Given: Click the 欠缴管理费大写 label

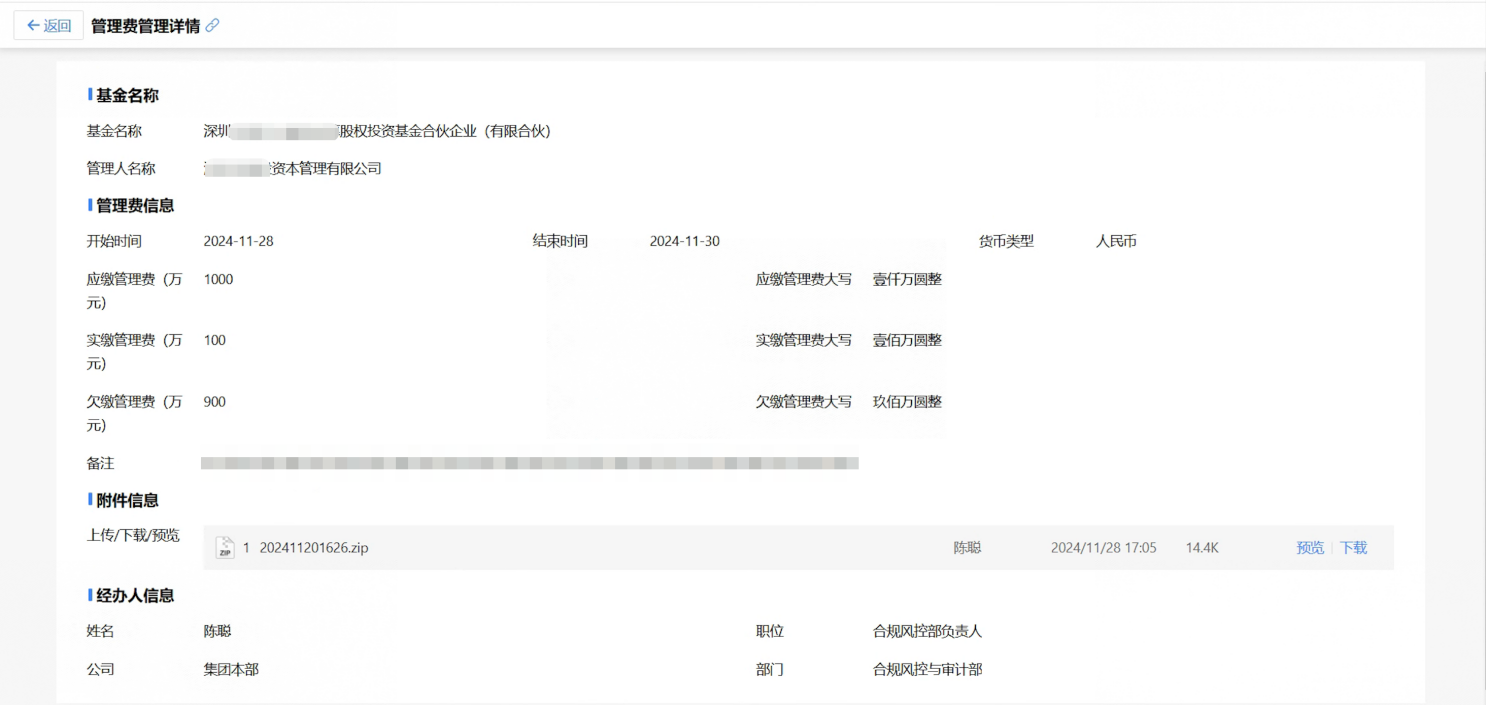Looking at the screenshot, I should [x=803, y=402].
